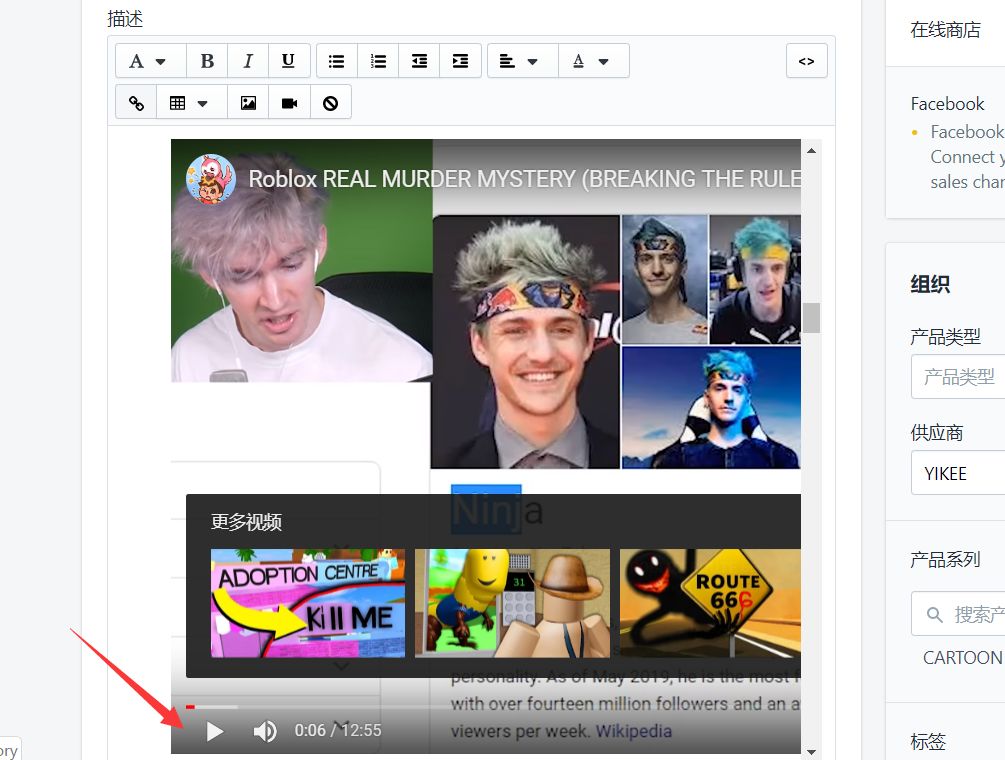1005x760 pixels.
Task: Click the supplier field showing YIKEE
Action: coord(957,473)
